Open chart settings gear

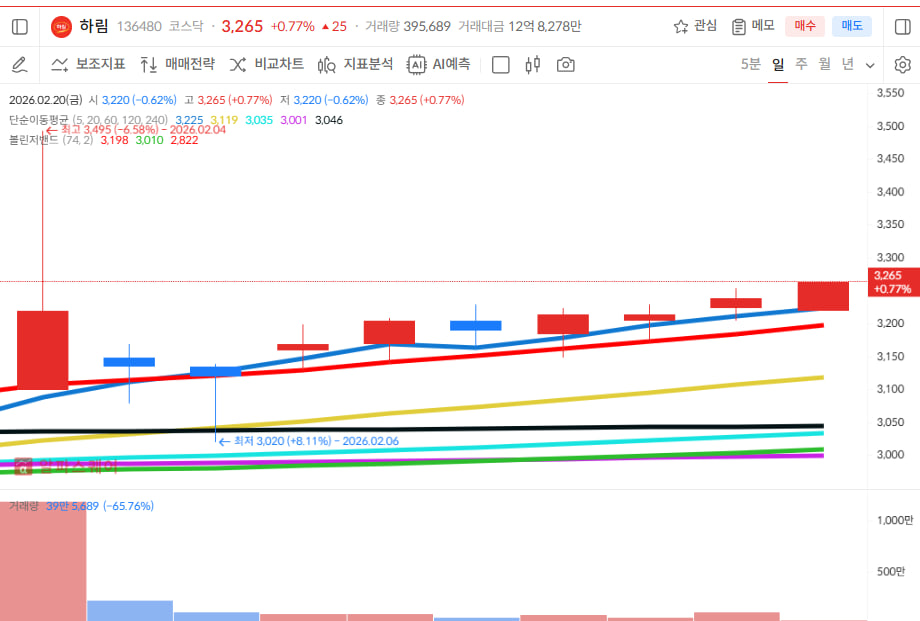coord(902,65)
